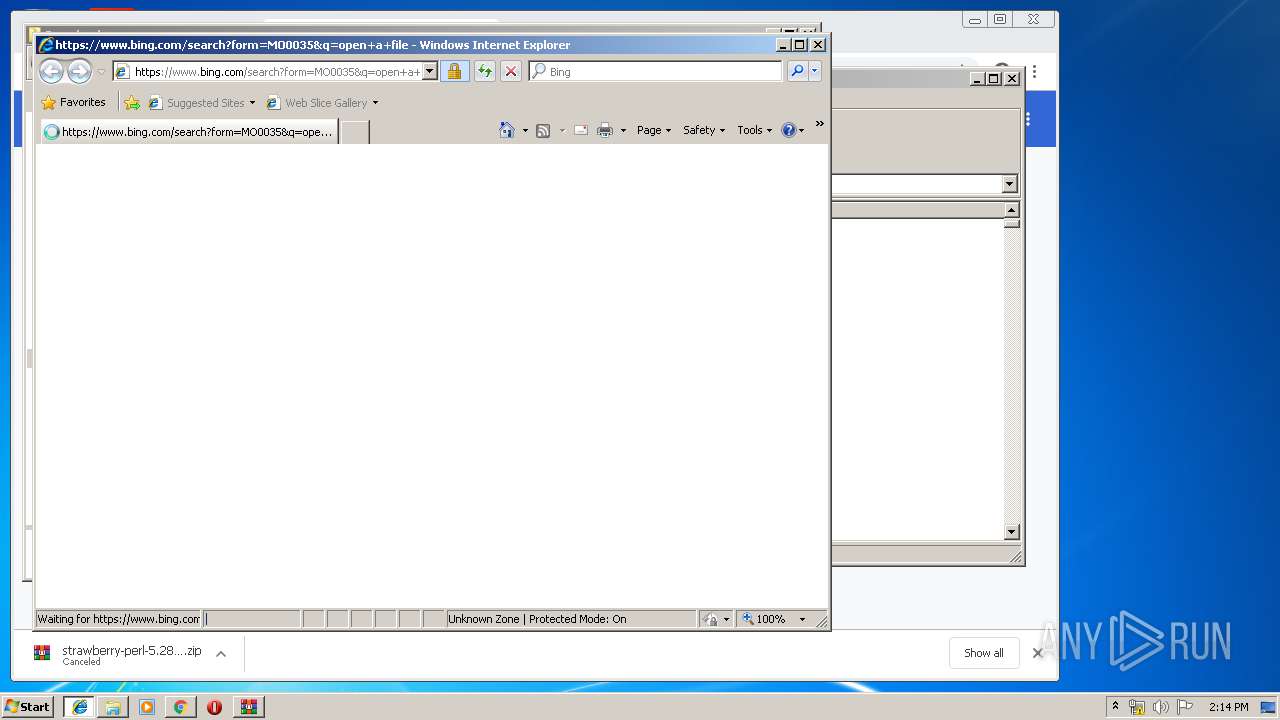Open dropdown in the background dialog window
Viewport: 1280px width, 720px height.
point(1009,184)
